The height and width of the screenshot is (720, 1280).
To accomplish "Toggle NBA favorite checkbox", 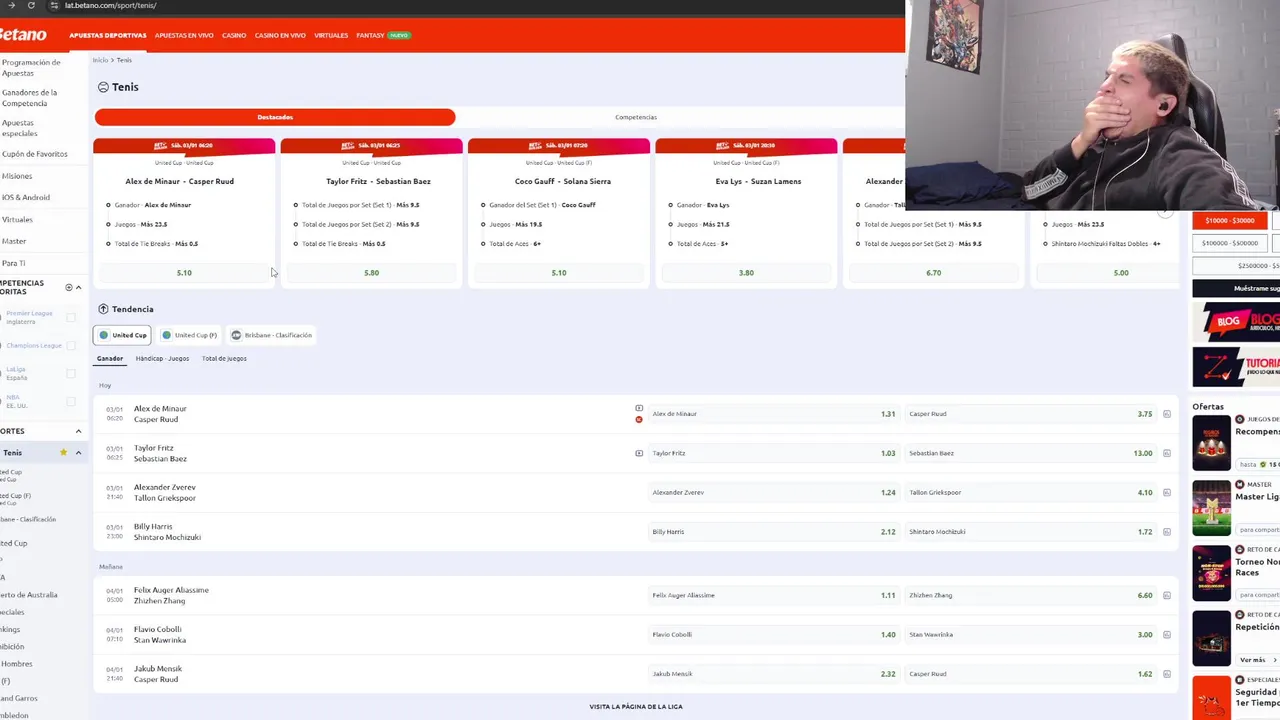I will [71, 401].
